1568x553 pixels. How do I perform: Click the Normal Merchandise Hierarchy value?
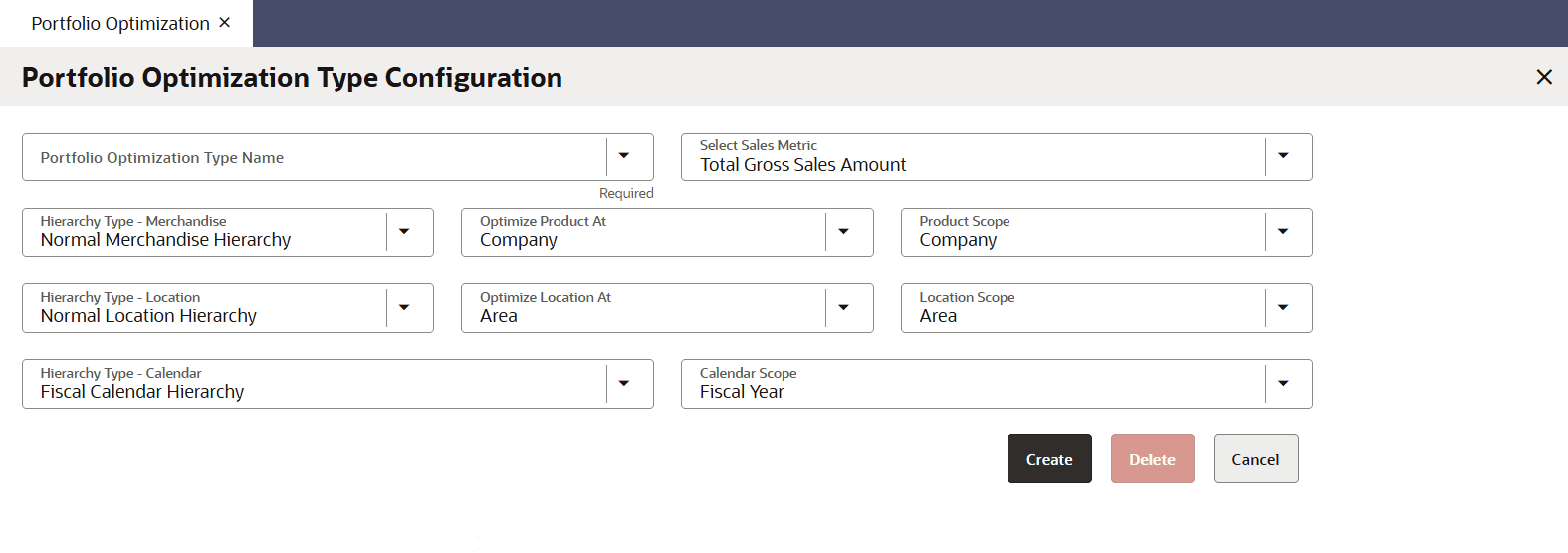[165, 240]
